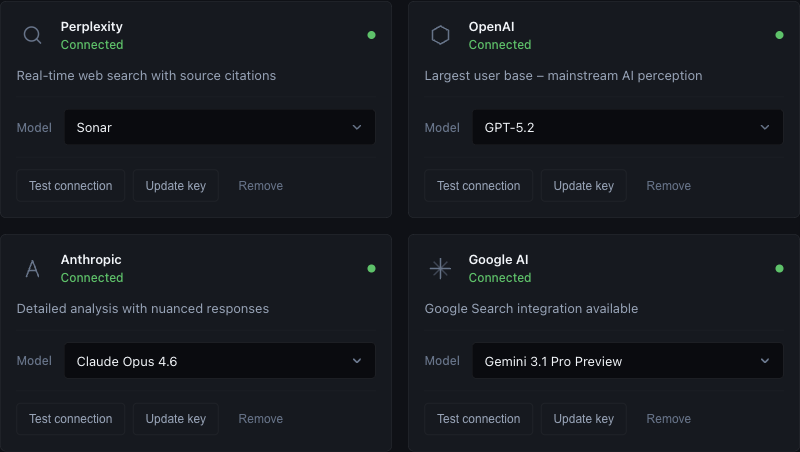Update key for Google AI
800x452 pixels.
[584, 419]
